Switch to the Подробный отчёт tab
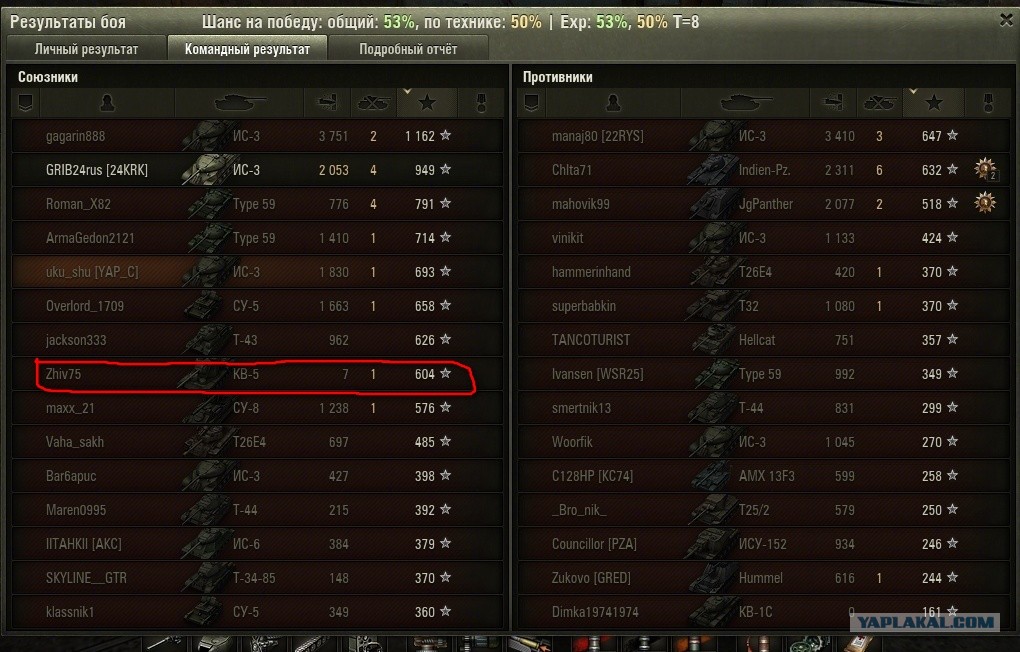1020x652 pixels. click(x=408, y=49)
